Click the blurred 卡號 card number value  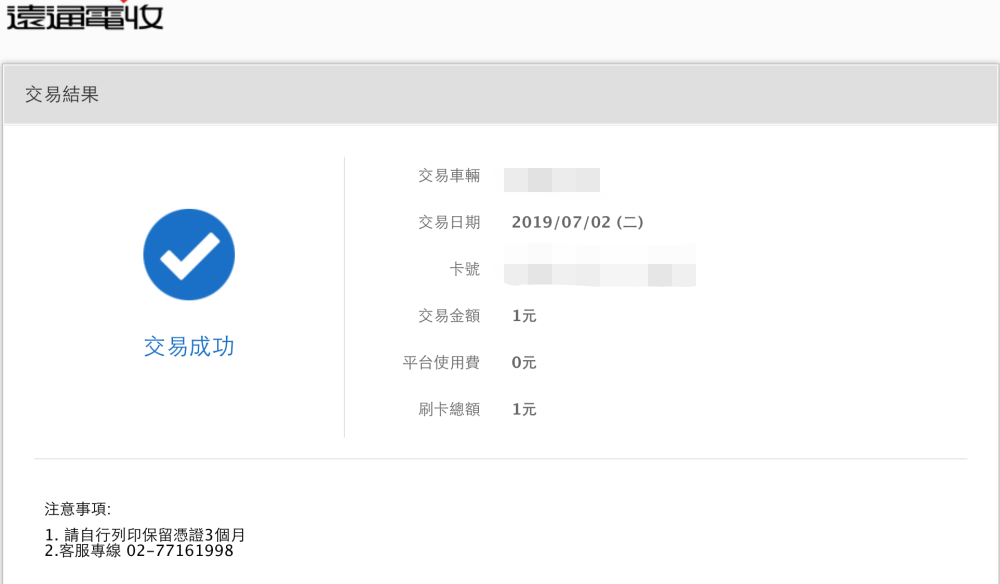pyautogui.click(x=600, y=272)
